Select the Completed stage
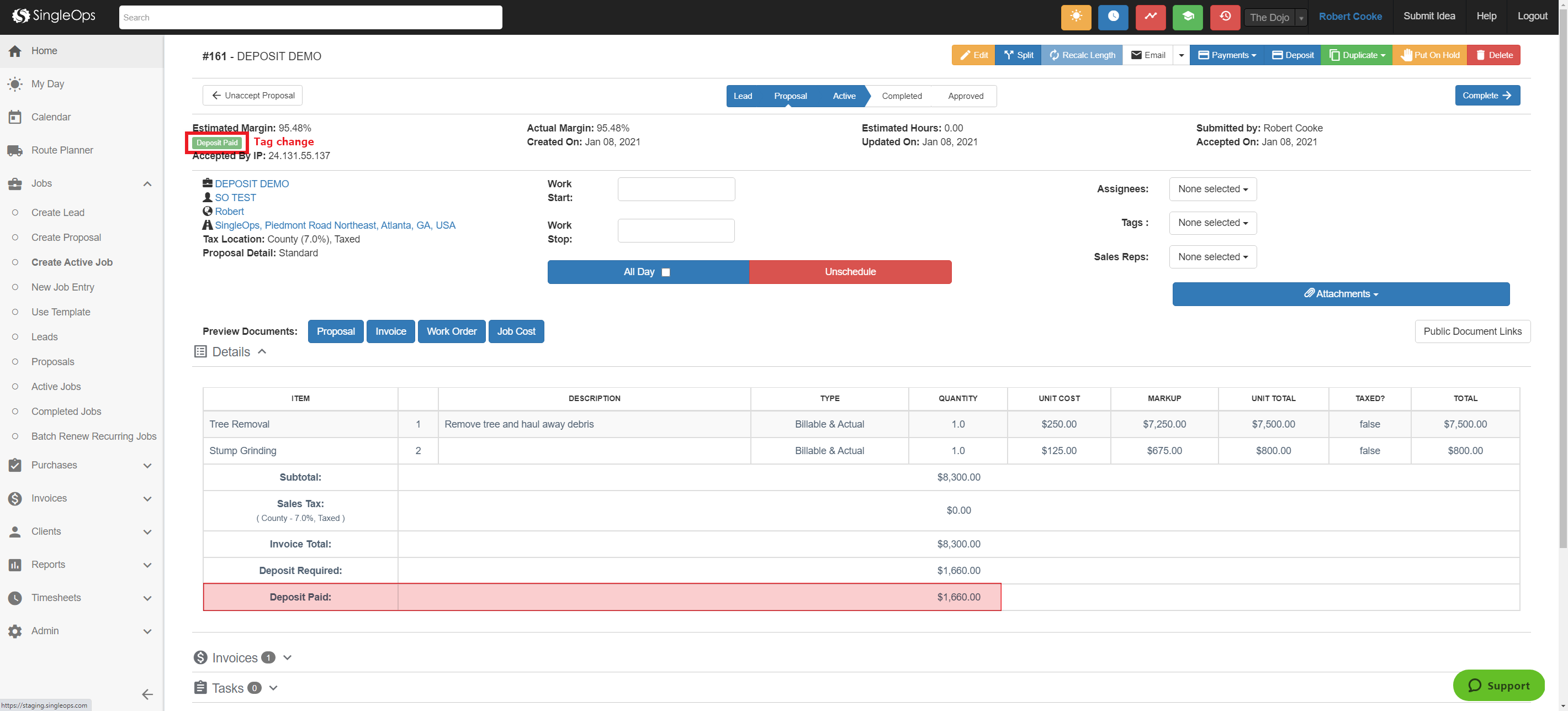Screen dimensions: 1568x711 902,96
